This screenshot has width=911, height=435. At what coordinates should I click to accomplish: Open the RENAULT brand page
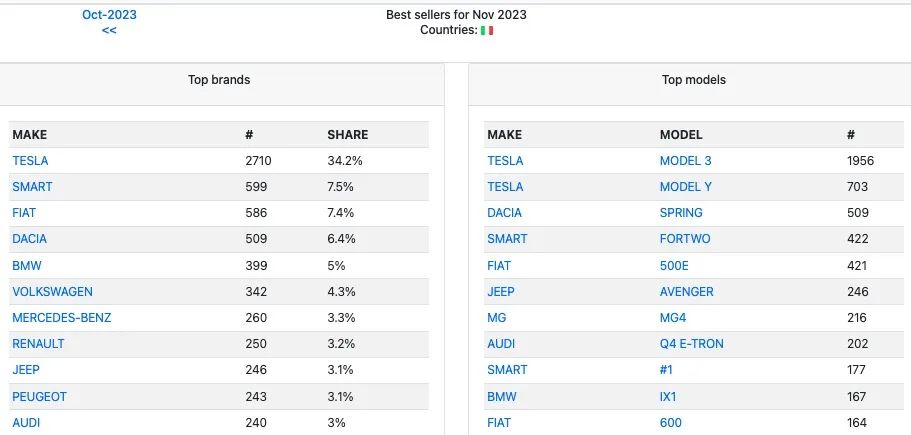tap(38, 344)
